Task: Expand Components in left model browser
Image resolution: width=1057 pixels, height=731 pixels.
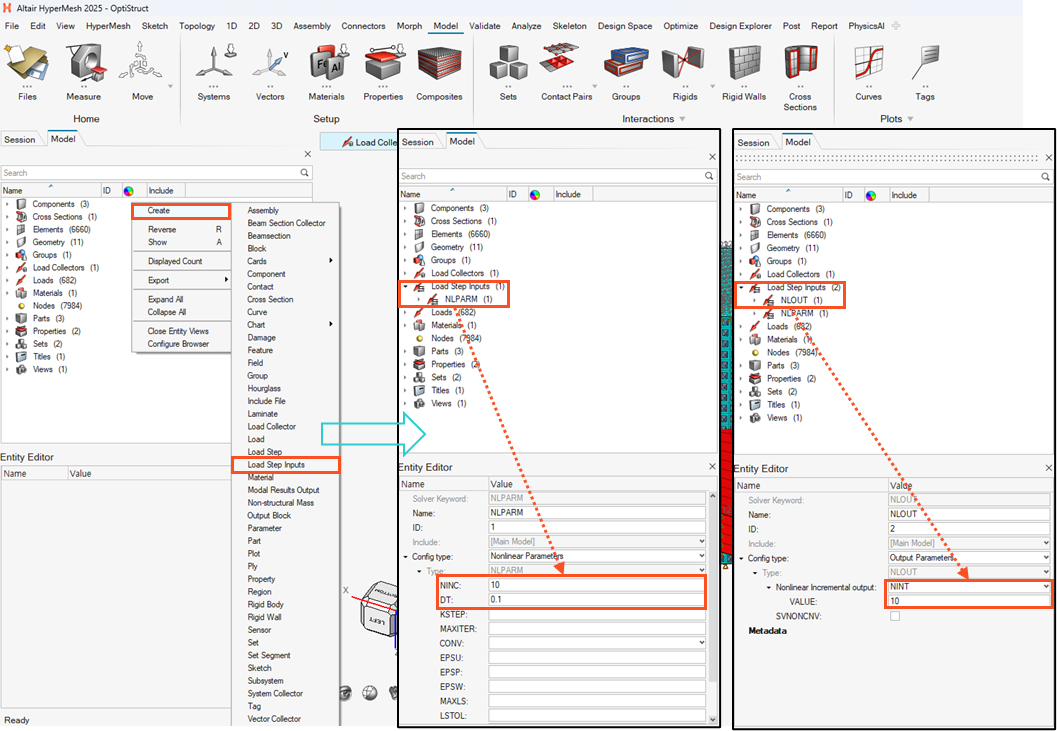Action: [x=7, y=204]
